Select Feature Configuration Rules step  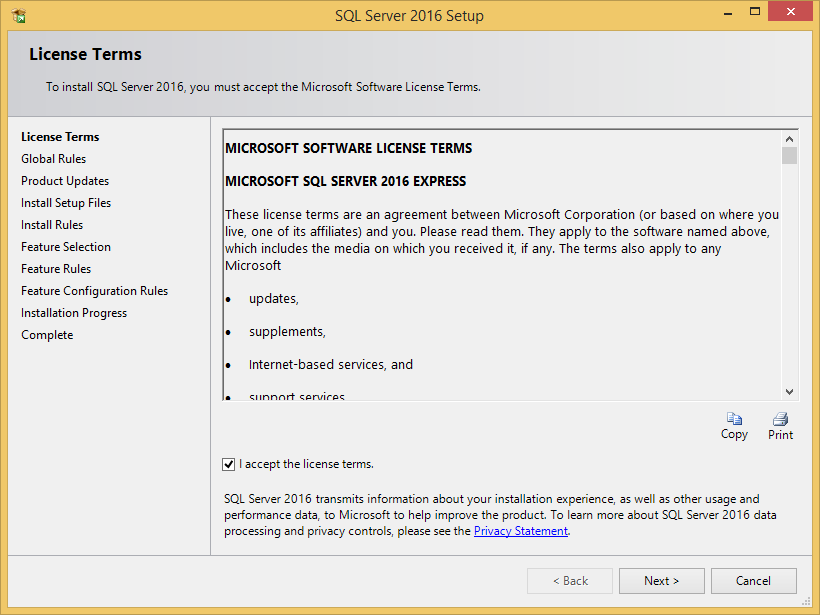click(95, 291)
